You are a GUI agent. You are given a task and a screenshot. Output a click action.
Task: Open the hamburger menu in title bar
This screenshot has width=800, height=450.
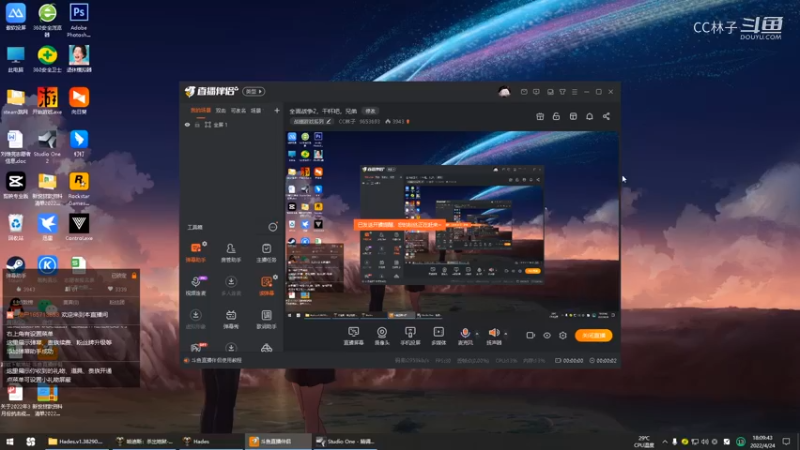(574, 92)
